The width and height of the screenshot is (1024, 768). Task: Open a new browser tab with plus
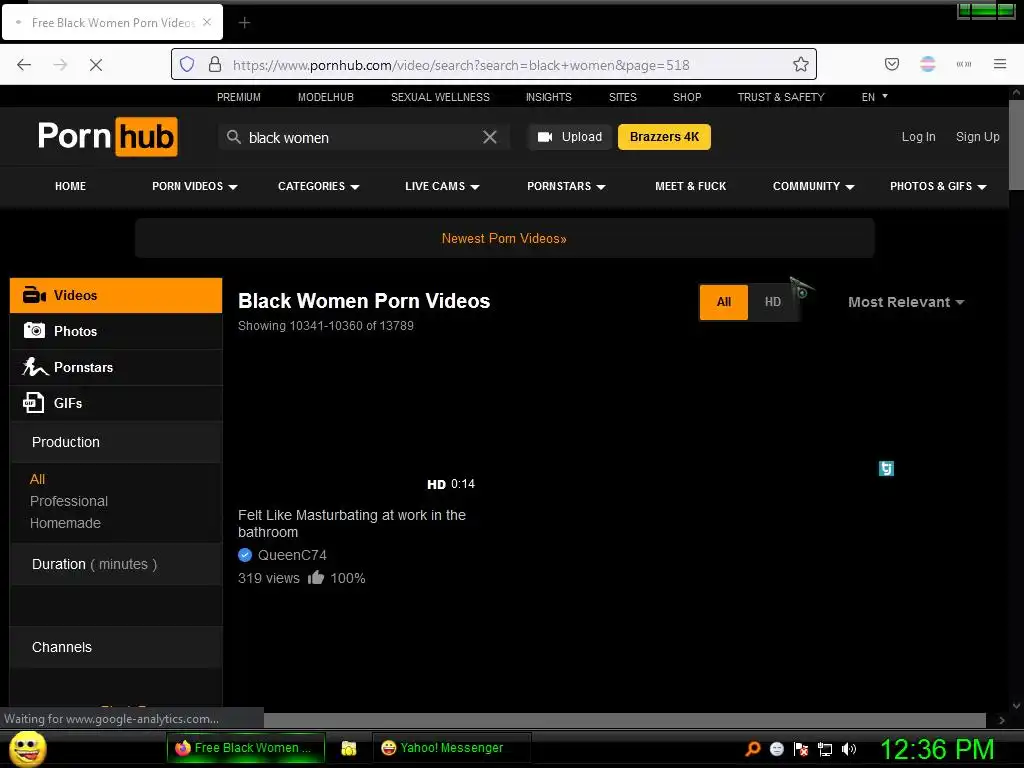[244, 23]
